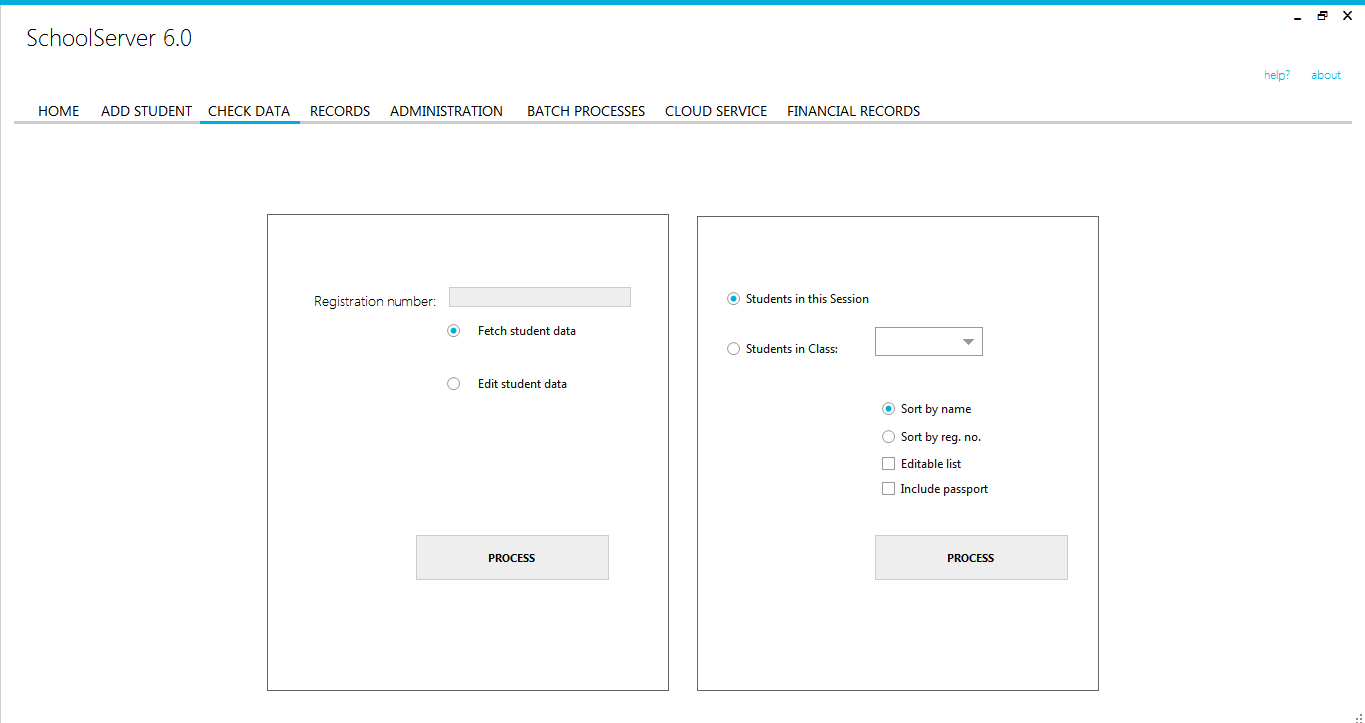This screenshot has height=723, width=1365.
Task: Open the help? link
Action: pos(1276,74)
